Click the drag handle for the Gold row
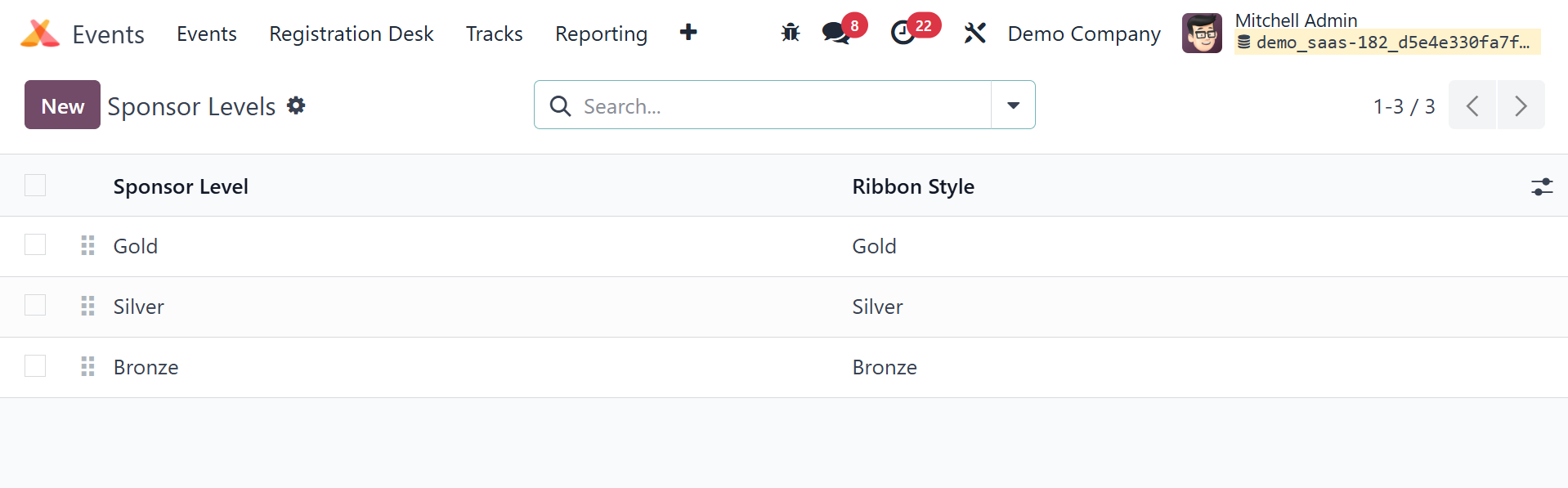The image size is (1568, 488). coord(88,245)
